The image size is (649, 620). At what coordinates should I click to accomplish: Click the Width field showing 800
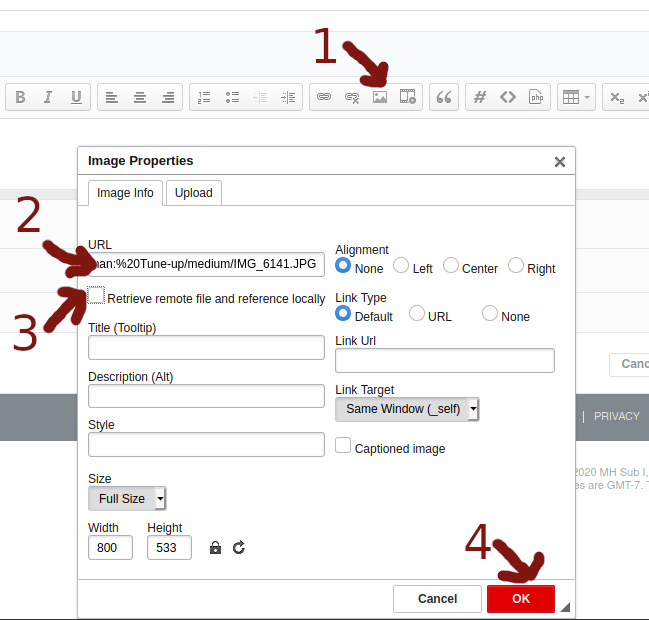(x=110, y=548)
